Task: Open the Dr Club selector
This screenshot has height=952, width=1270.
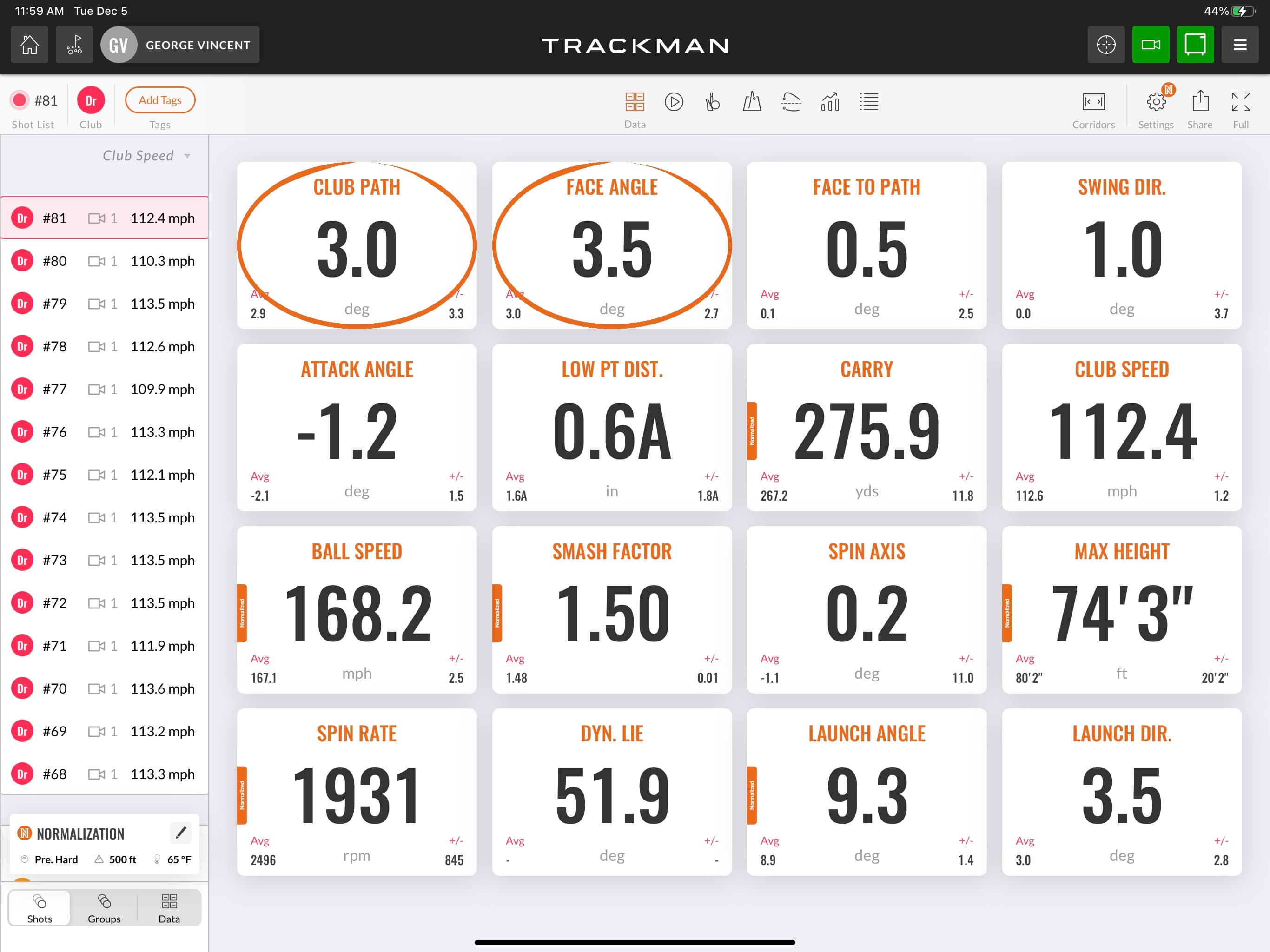Action: [91, 101]
